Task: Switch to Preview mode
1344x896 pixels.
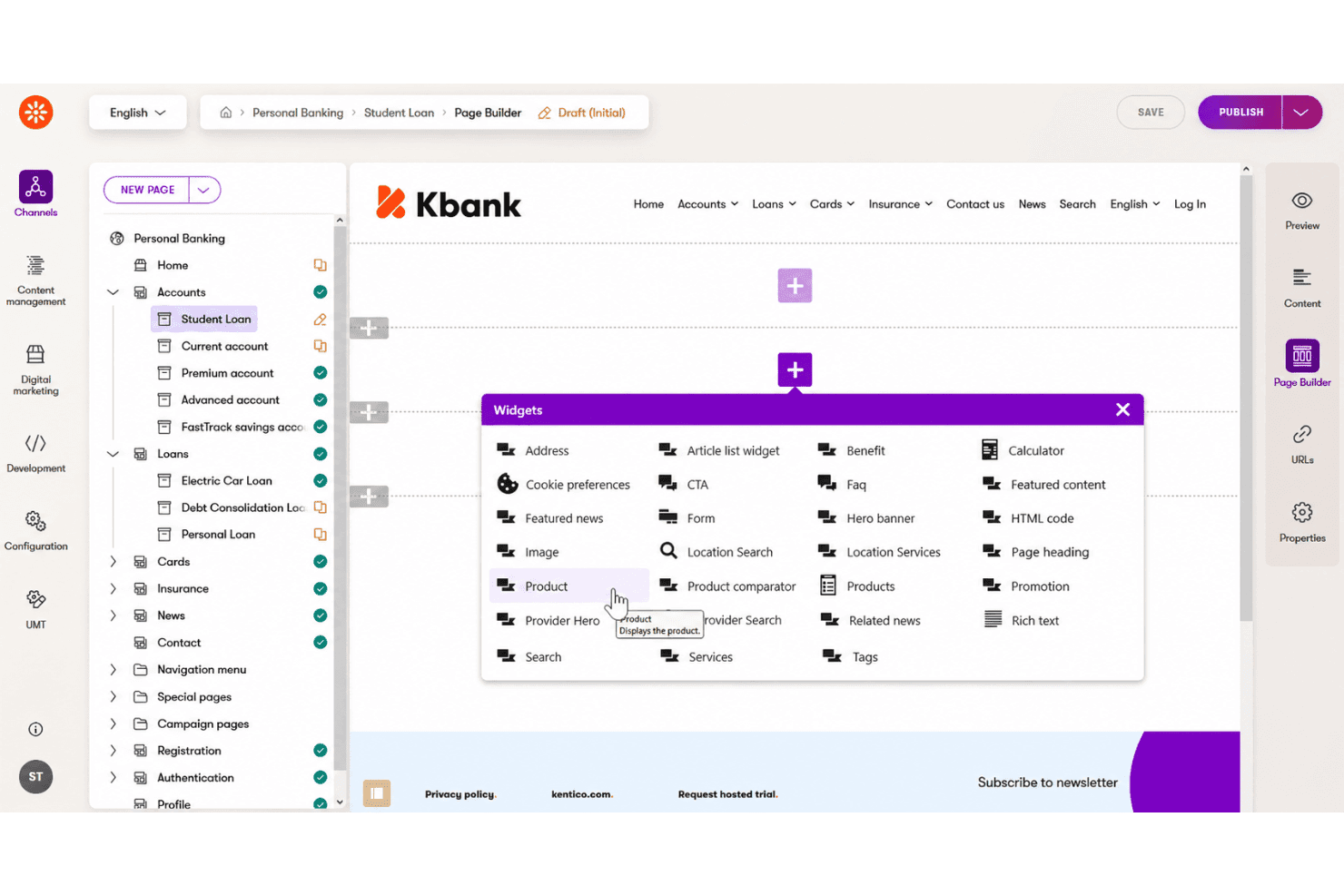Action: (1302, 212)
